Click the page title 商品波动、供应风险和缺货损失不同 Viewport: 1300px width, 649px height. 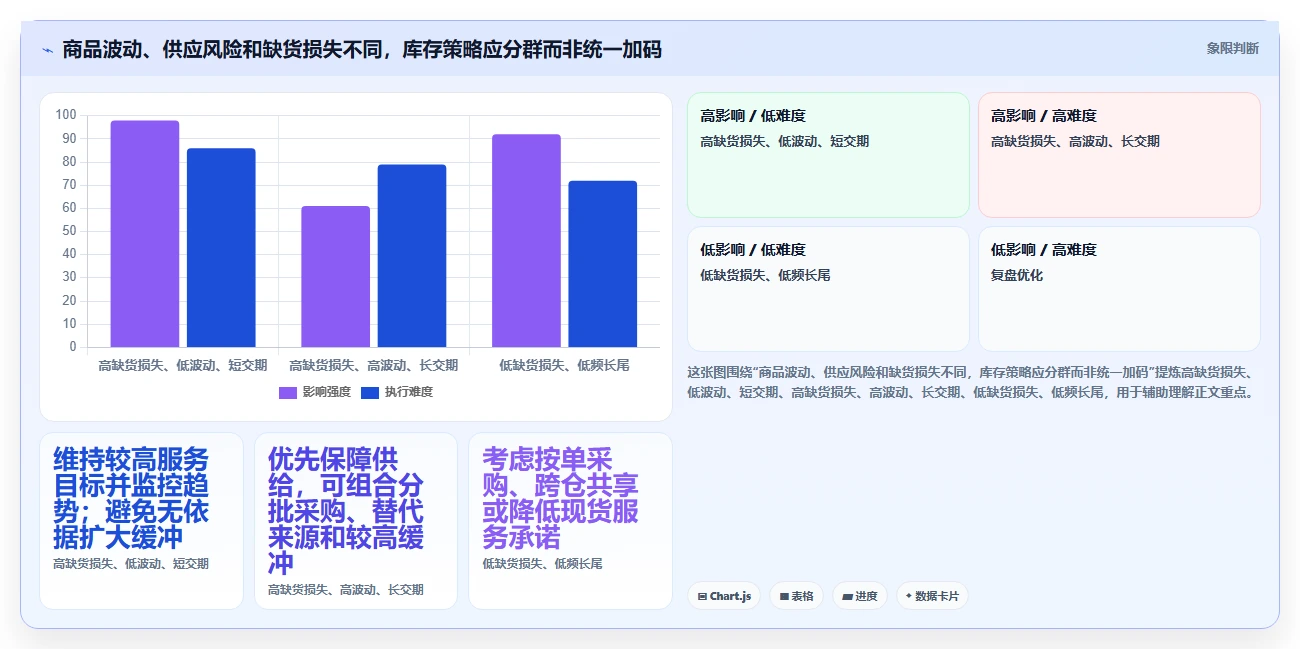(362, 50)
